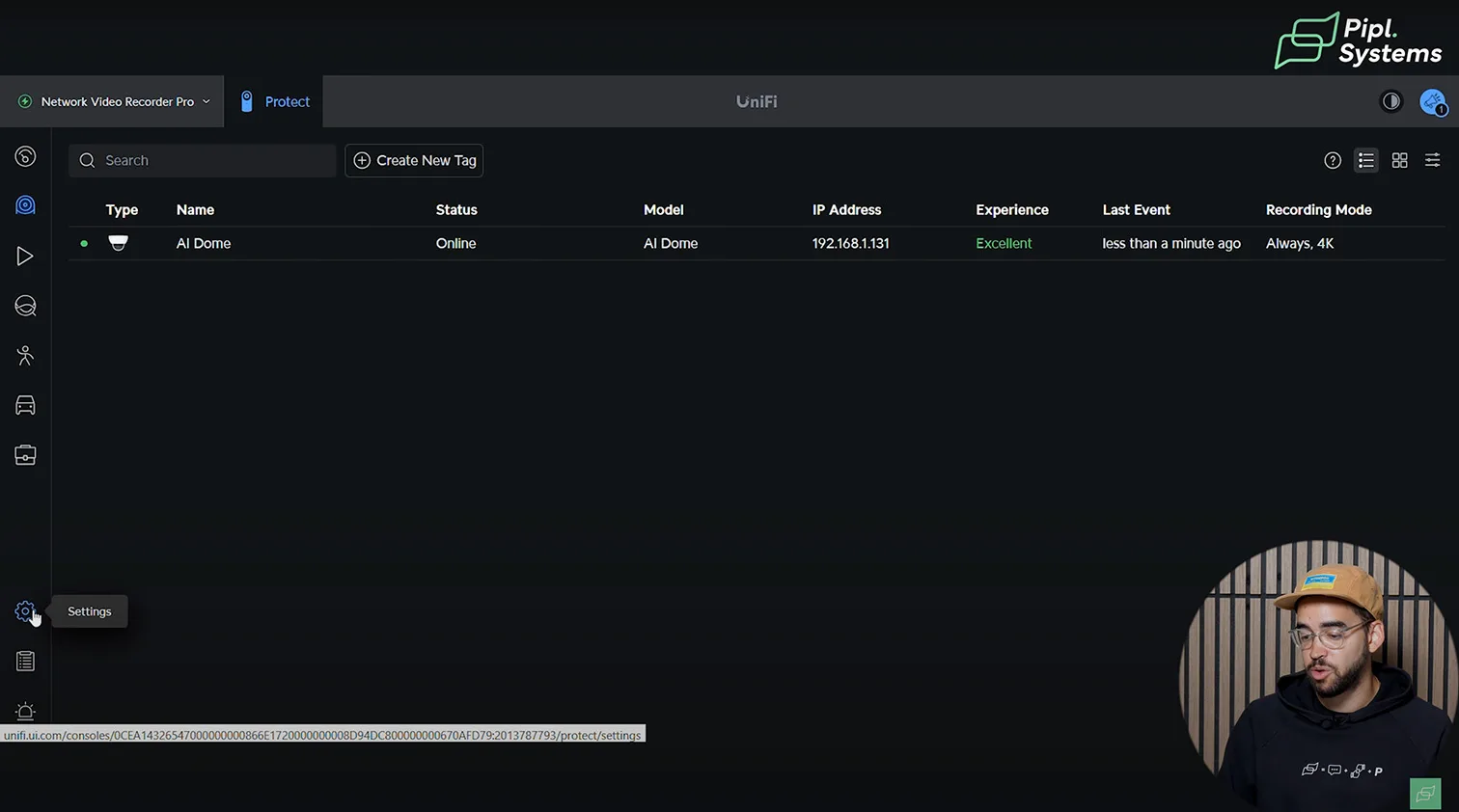Expand Network Video Recorder Pro dropdown
1459x812 pixels.
(116, 101)
